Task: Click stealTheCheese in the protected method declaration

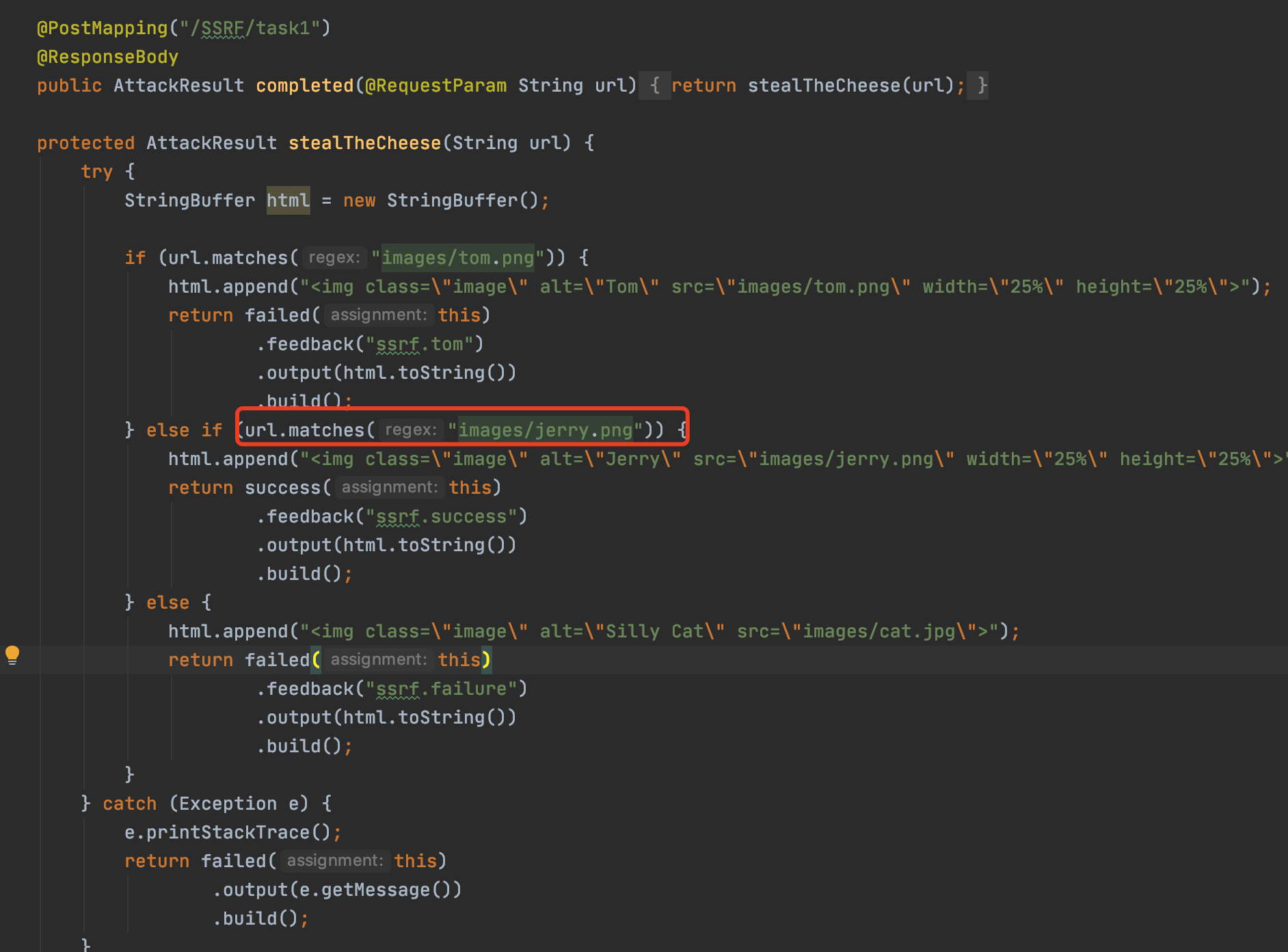Action: click(x=364, y=143)
